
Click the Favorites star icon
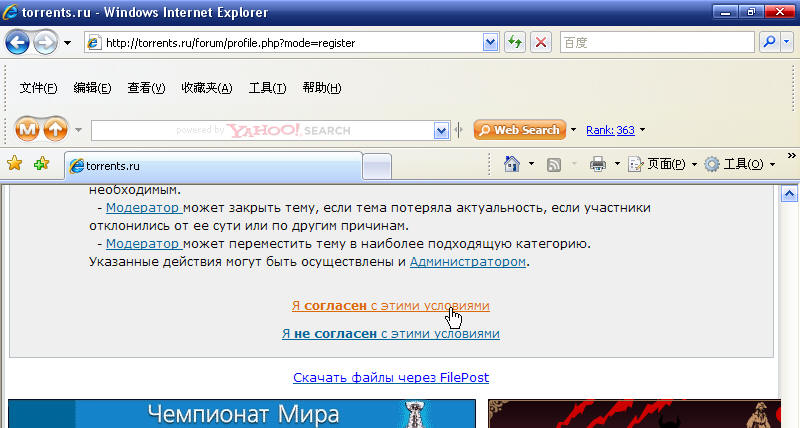[15, 163]
